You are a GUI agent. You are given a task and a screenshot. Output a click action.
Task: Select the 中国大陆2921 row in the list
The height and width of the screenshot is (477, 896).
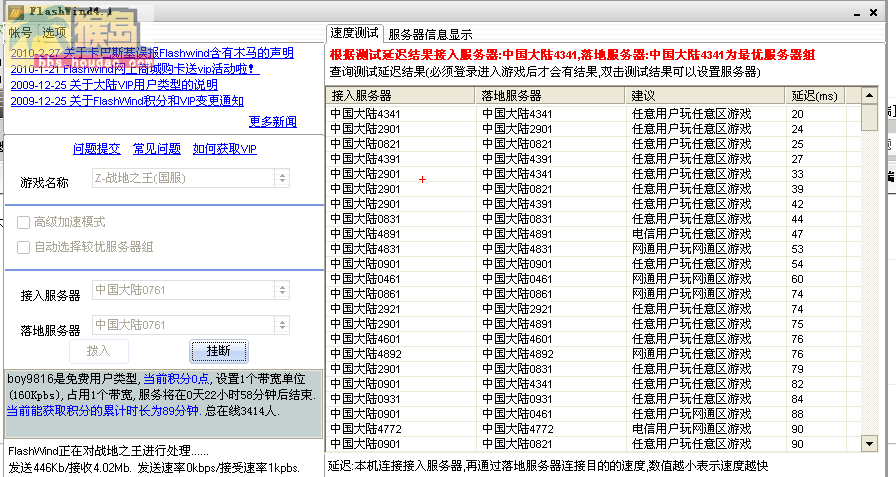(593, 309)
